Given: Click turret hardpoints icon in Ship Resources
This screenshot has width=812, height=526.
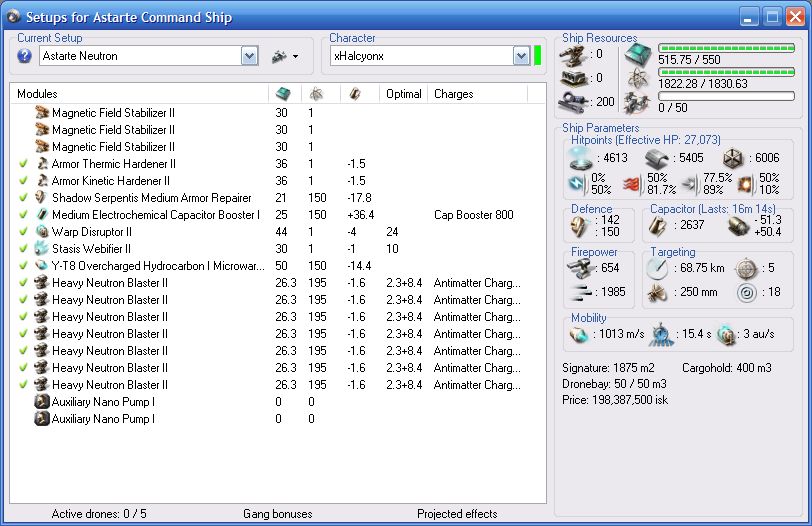Looking at the screenshot, I should click(x=574, y=55).
